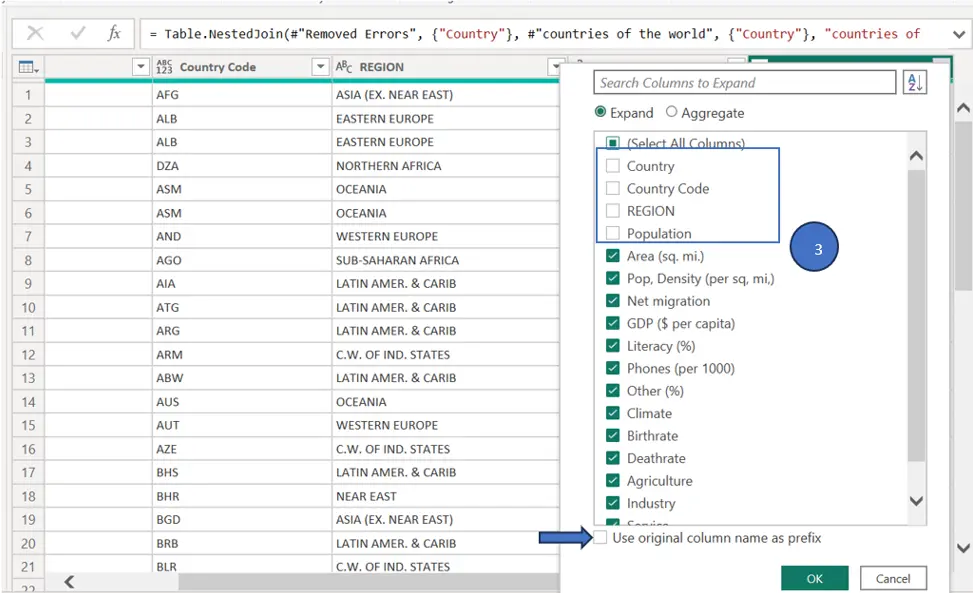Image resolution: width=973 pixels, height=593 pixels.
Task: Uncheck the Net migration checkbox
Action: click(612, 301)
